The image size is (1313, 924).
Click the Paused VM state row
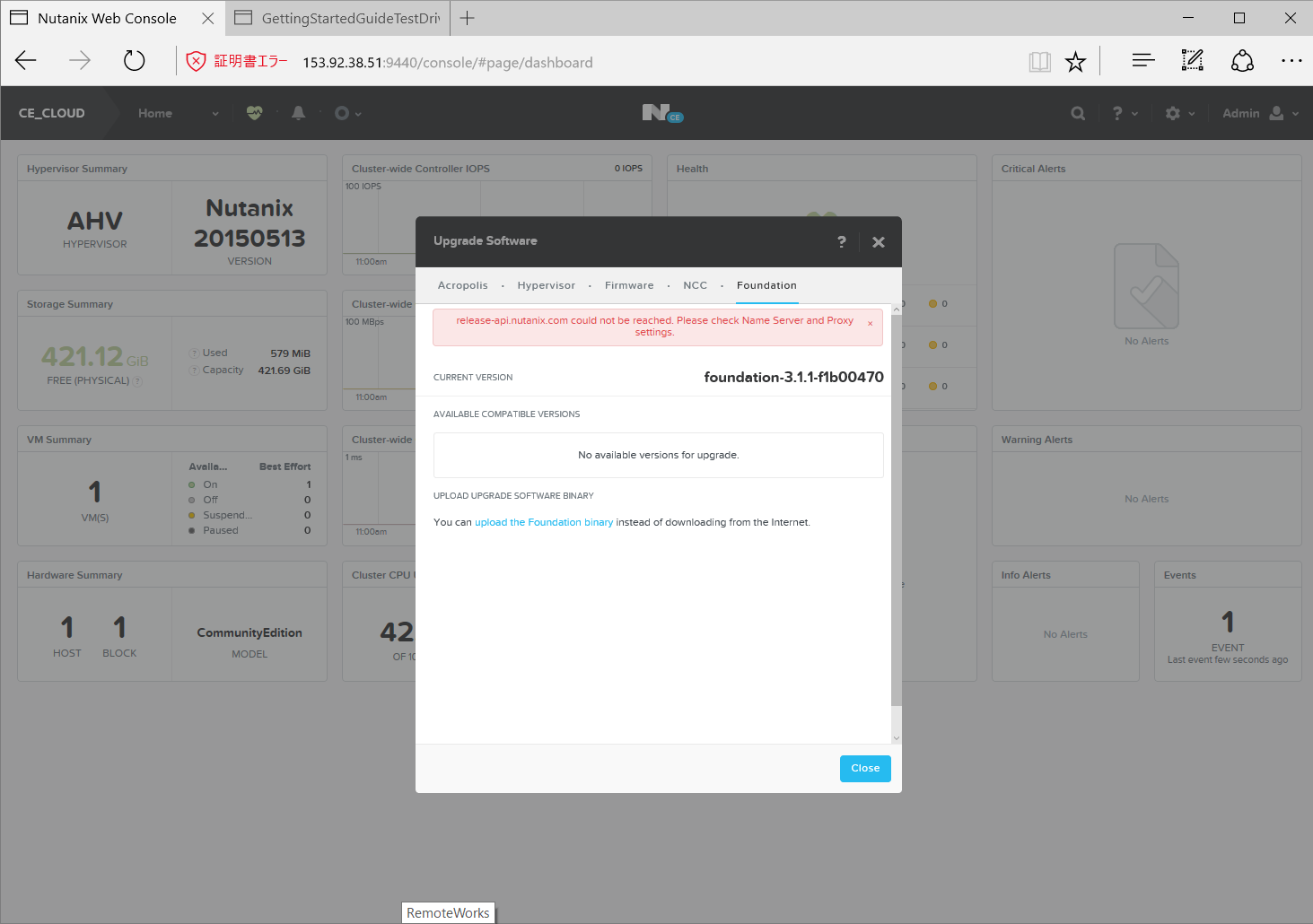point(249,530)
